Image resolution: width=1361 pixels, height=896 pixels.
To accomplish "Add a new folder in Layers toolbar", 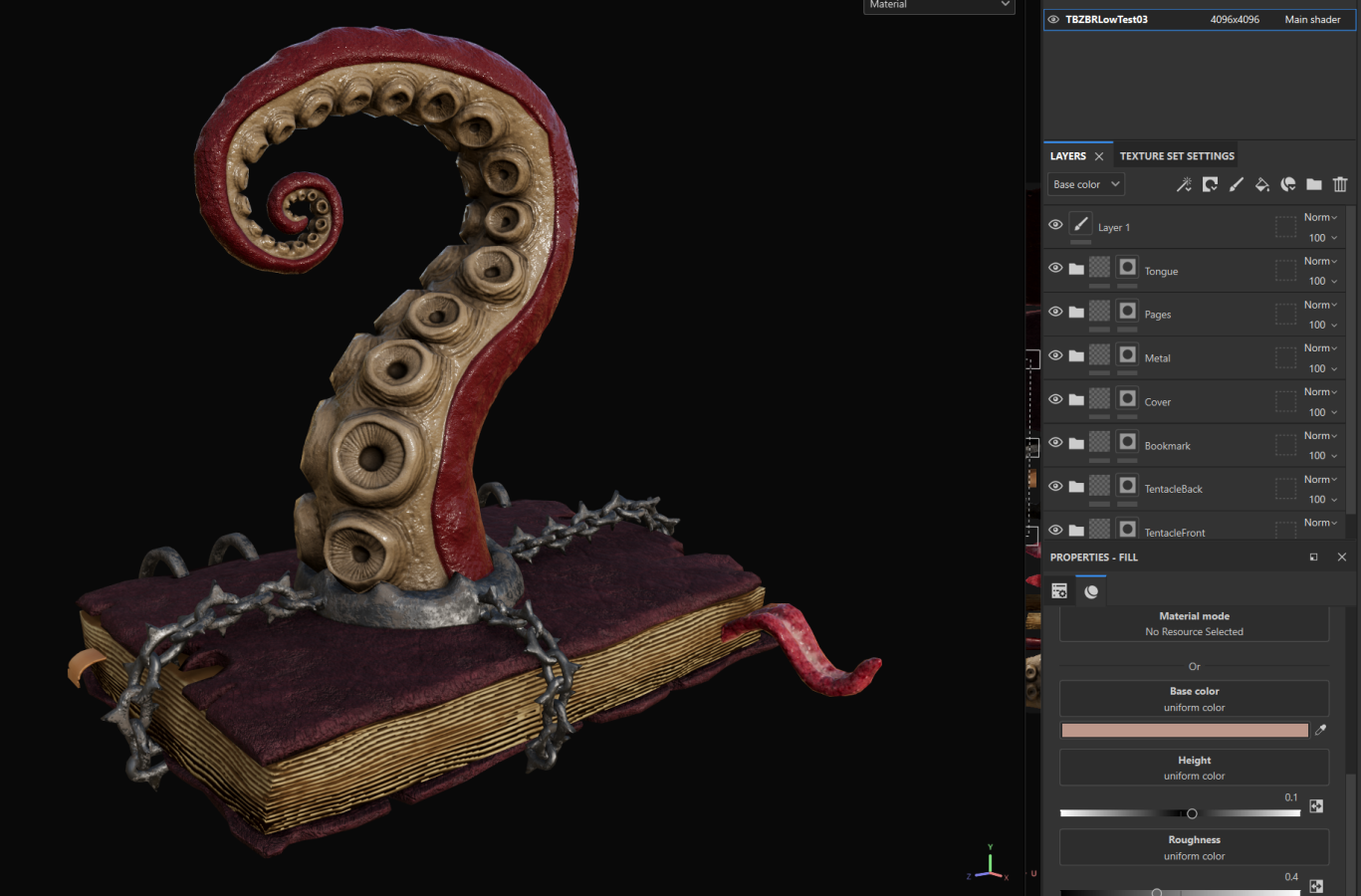I will 1314,184.
